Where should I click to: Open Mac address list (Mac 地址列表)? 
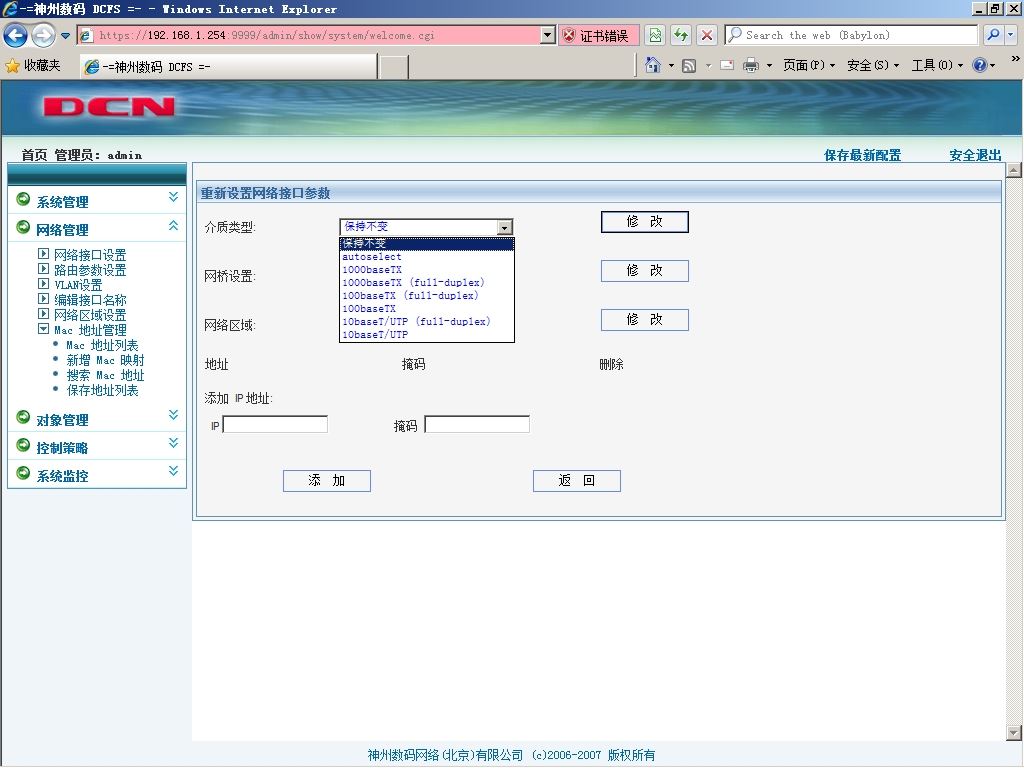click(x=102, y=345)
